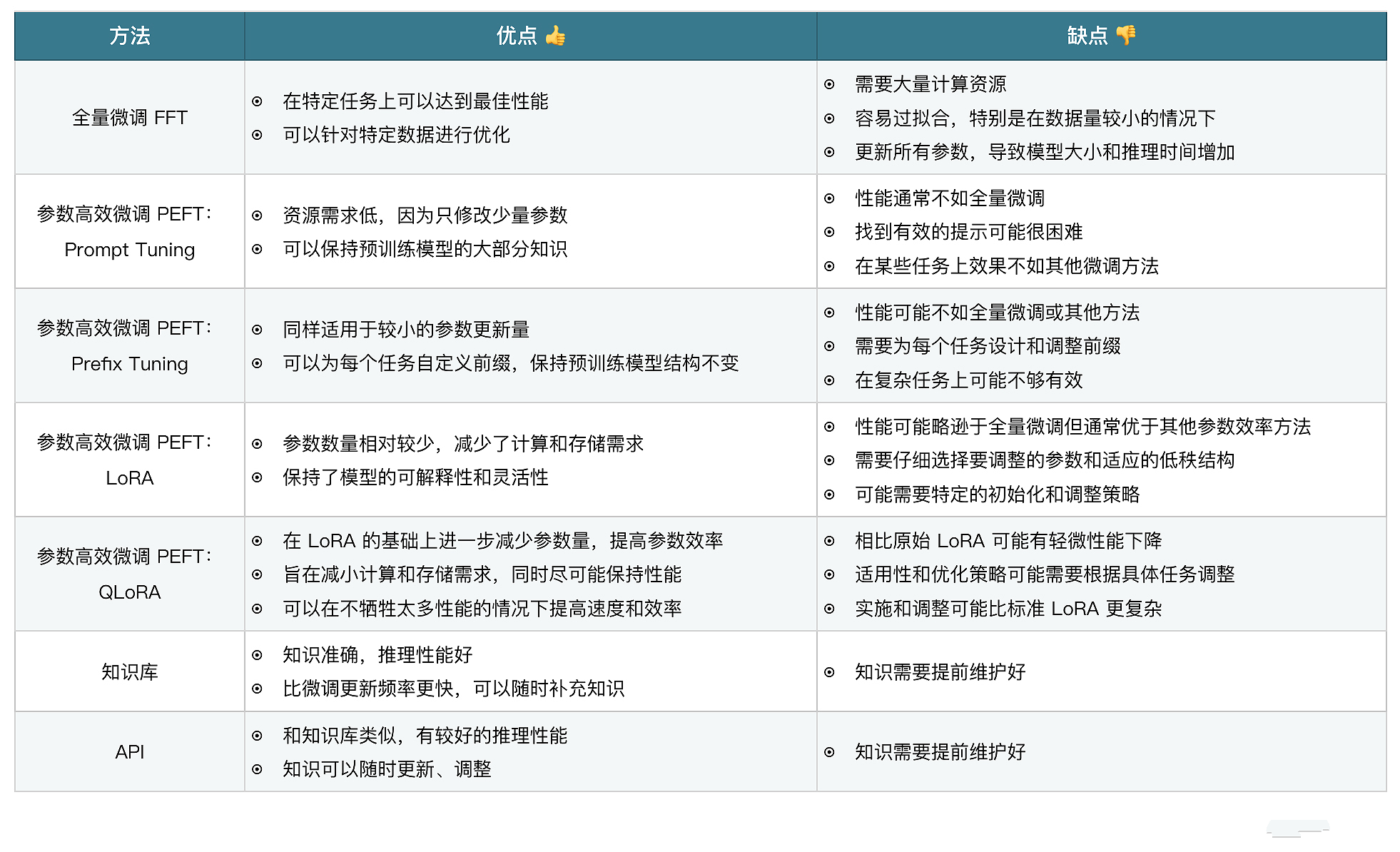Click bullet before 需要大量计算资源

click(829, 84)
